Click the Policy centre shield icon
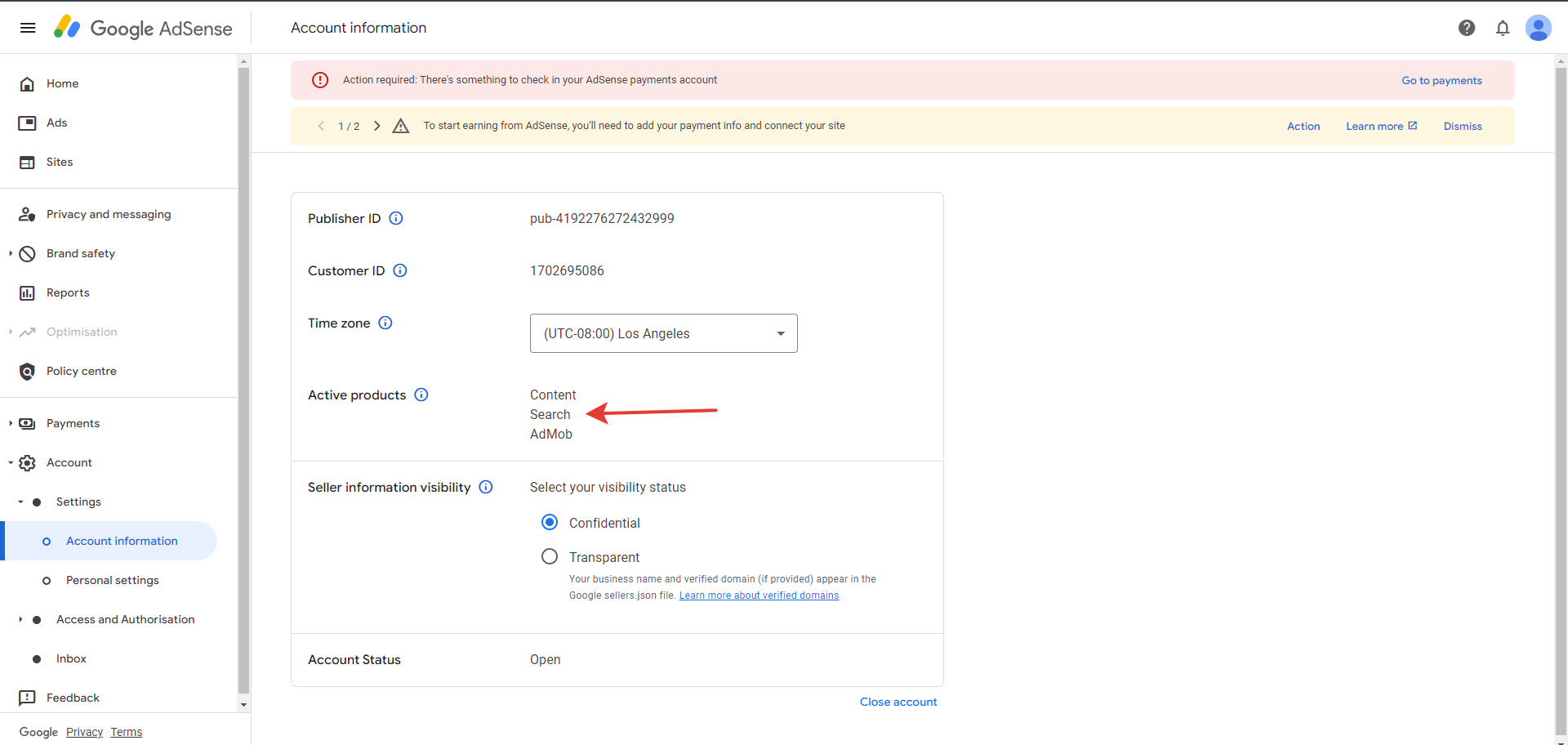The image size is (1568, 745). coord(27,372)
